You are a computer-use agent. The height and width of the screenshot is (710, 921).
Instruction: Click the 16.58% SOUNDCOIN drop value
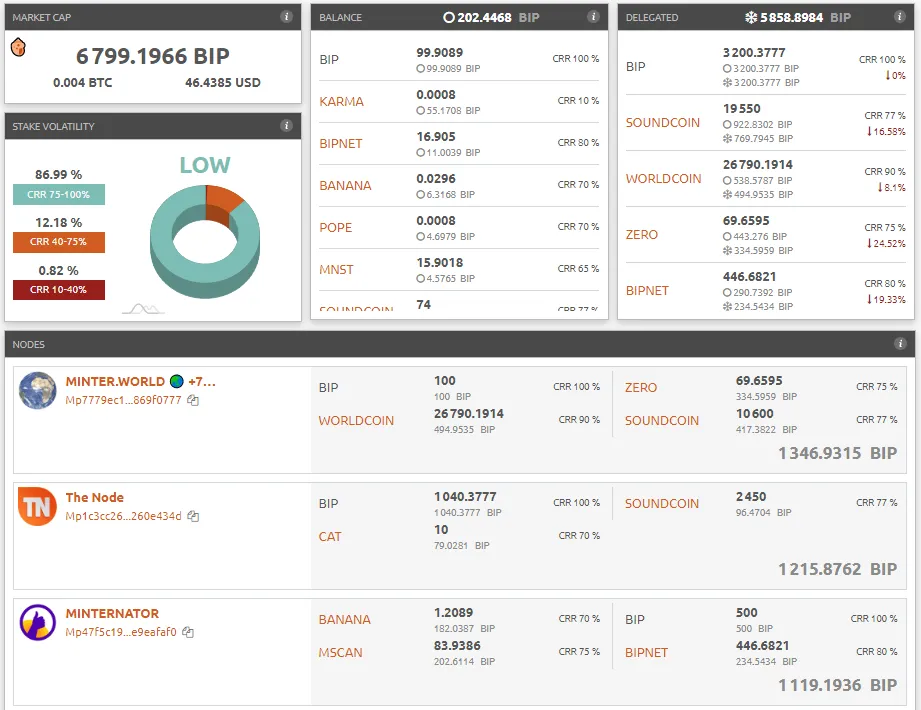tap(886, 132)
